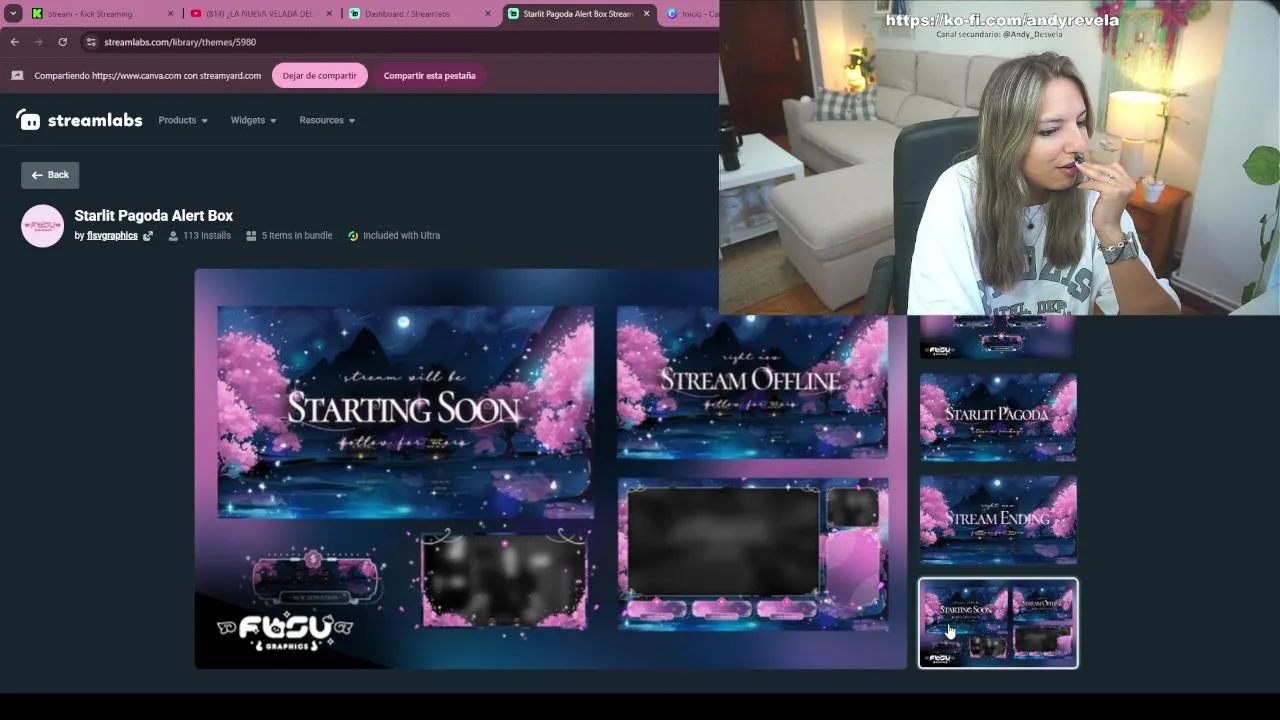The image size is (1280, 720).
Task: Click the screen sharing indicator icon
Action: pos(17,75)
